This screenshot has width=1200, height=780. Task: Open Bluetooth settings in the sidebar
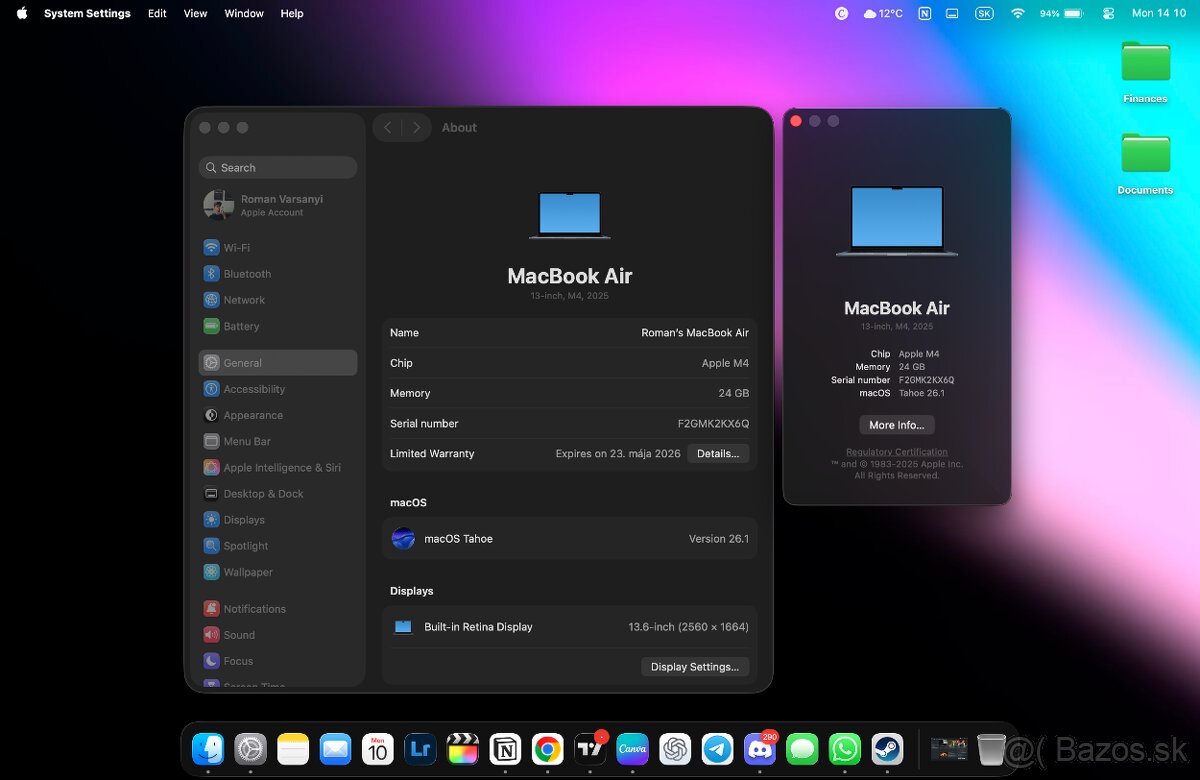[246, 274]
